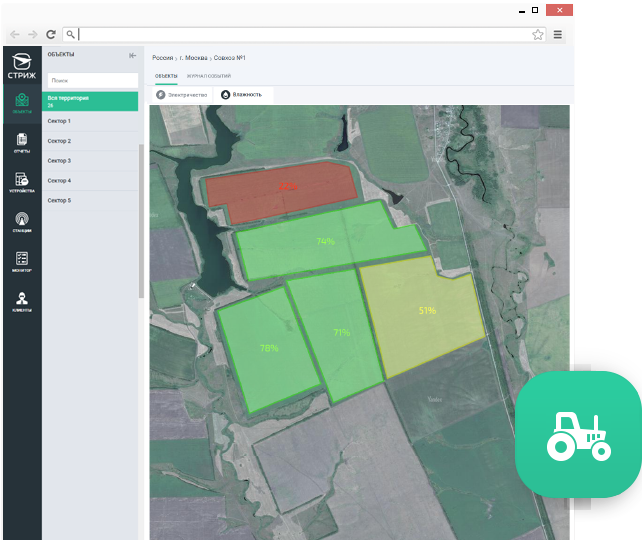
Task: Click the Стриж logo
Action: tap(21, 65)
